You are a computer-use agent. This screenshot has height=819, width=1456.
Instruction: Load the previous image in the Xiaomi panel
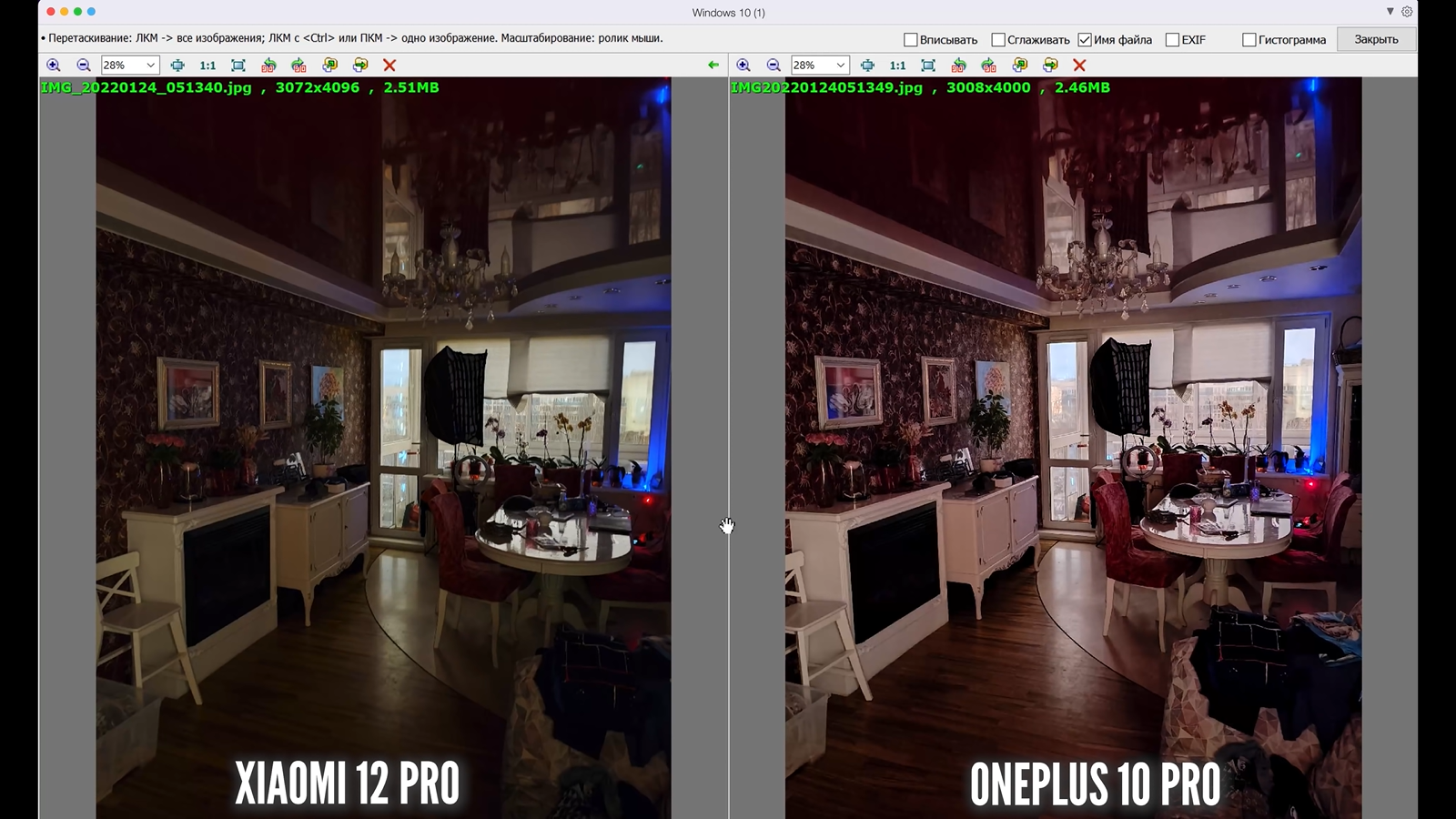click(329, 66)
